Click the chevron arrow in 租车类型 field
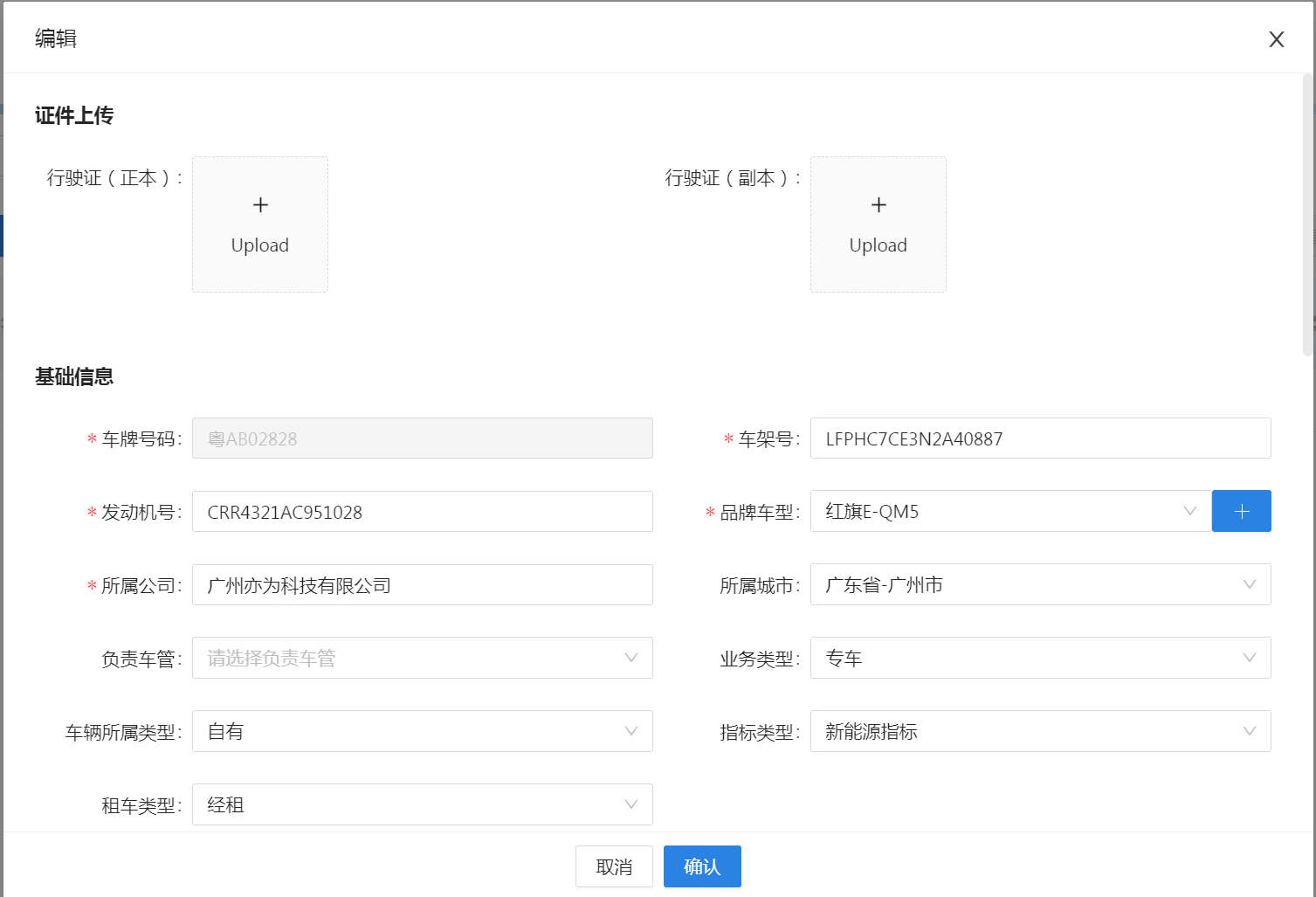 click(x=631, y=804)
